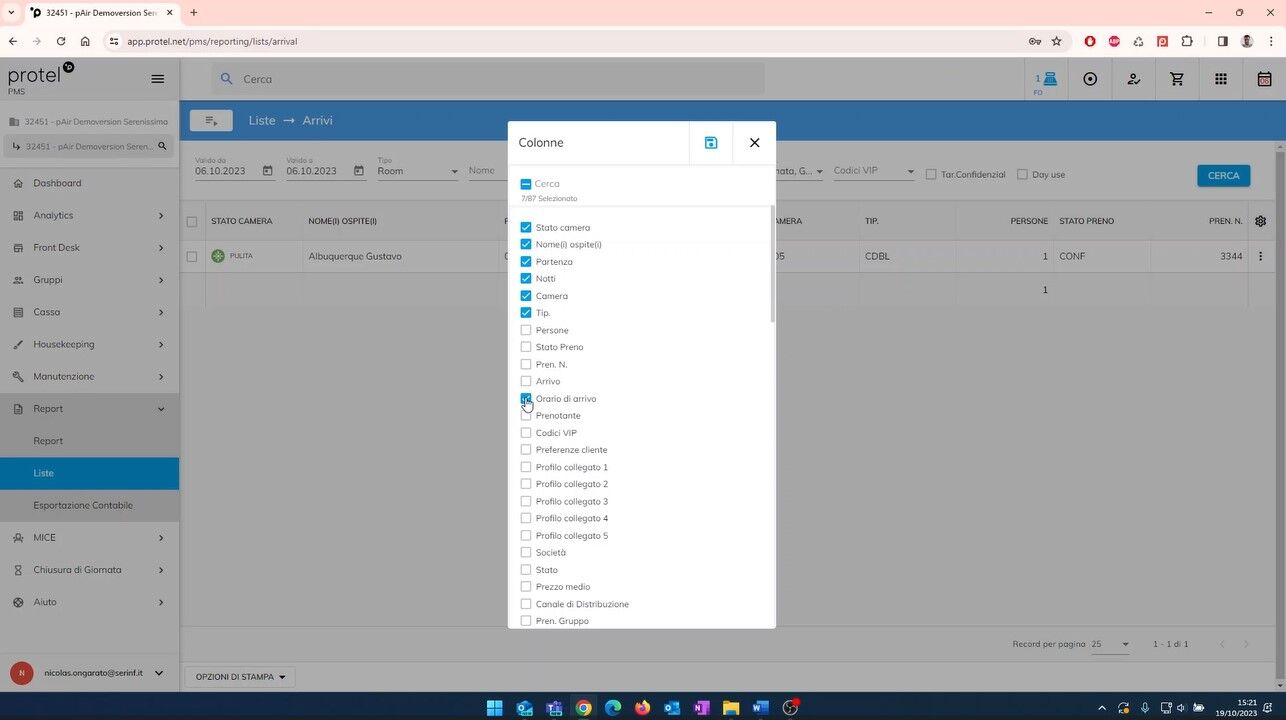This screenshot has height=720, width=1286.
Task: Tick the Codici VIP column checkbox
Action: (x=526, y=433)
